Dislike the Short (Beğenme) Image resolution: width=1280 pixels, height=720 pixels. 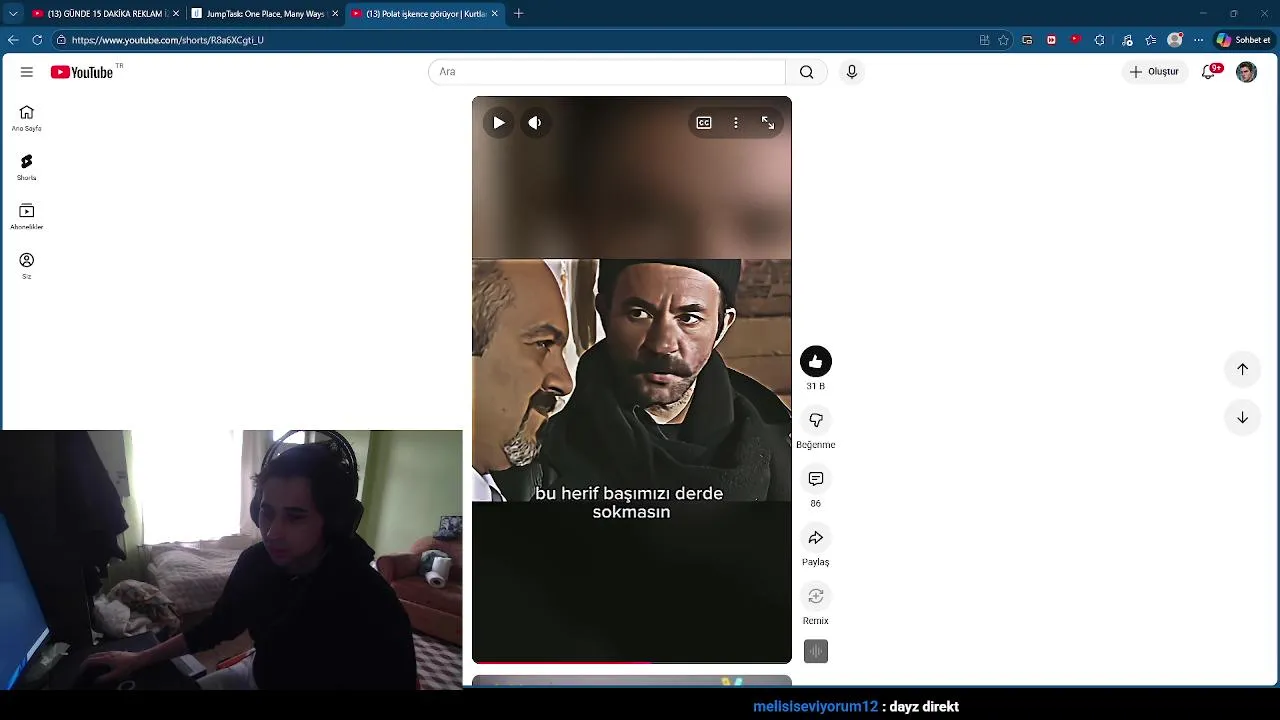(816, 420)
